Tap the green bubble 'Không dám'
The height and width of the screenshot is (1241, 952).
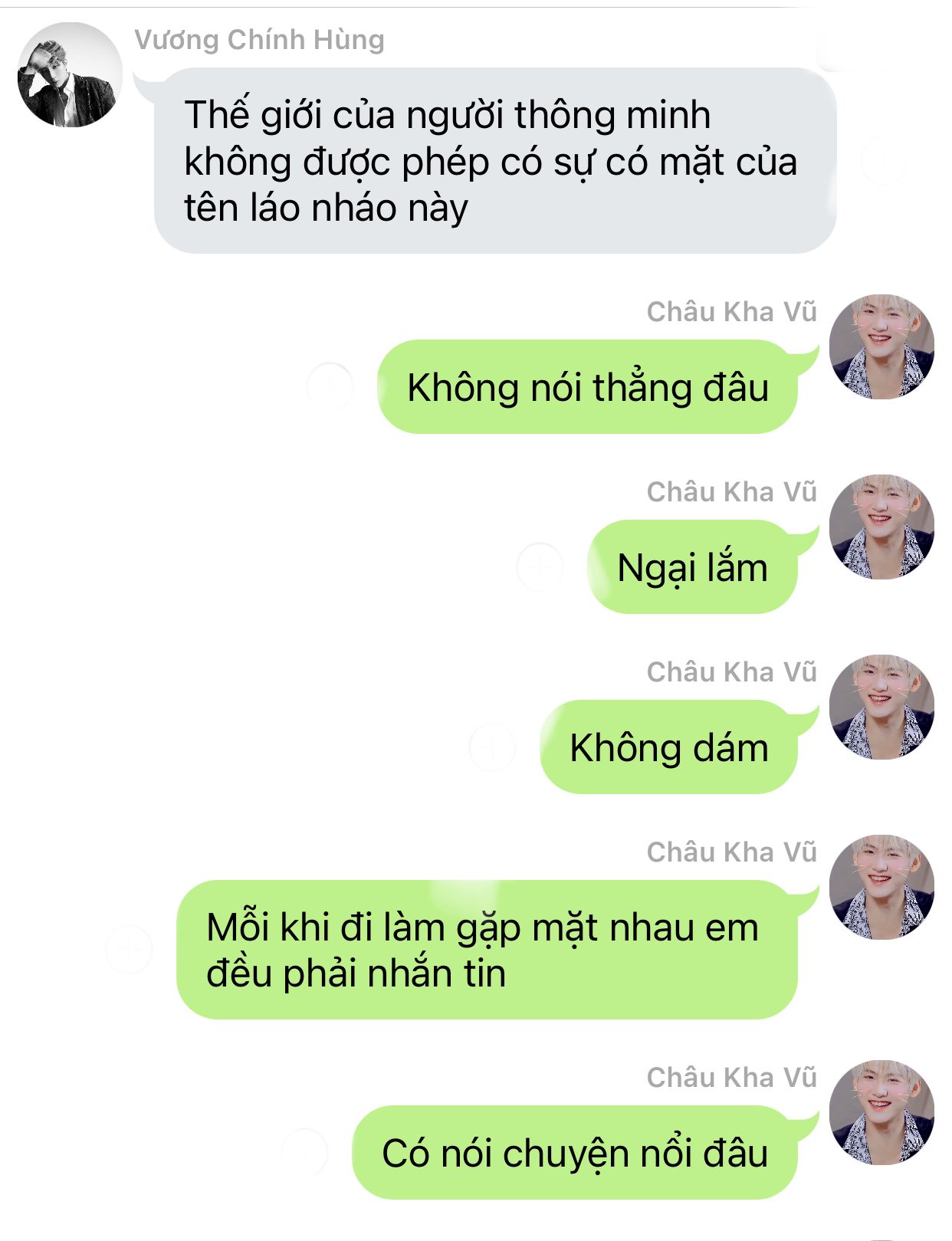pos(669,747)
